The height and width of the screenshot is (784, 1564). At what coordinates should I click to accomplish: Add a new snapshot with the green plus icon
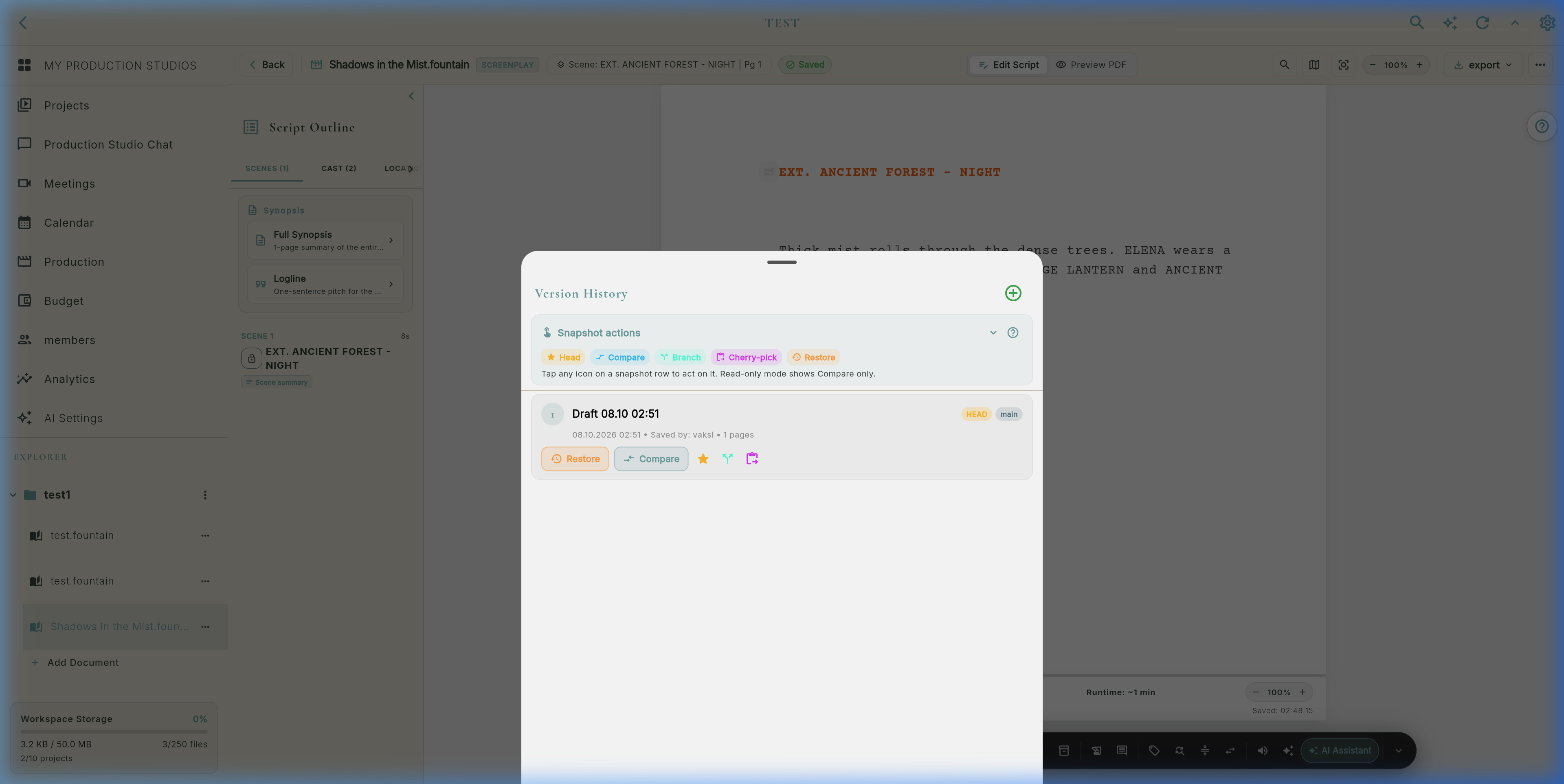[1013, 293]
